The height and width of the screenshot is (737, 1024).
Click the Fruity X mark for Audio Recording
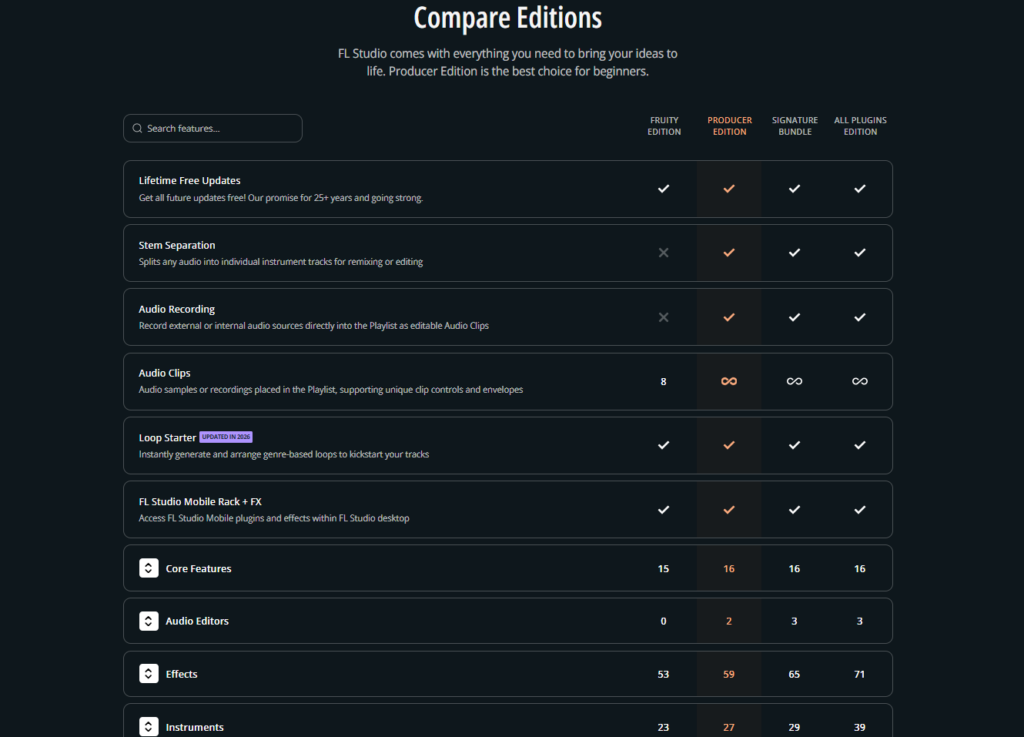pyautogui.click(x=664, y=317)
